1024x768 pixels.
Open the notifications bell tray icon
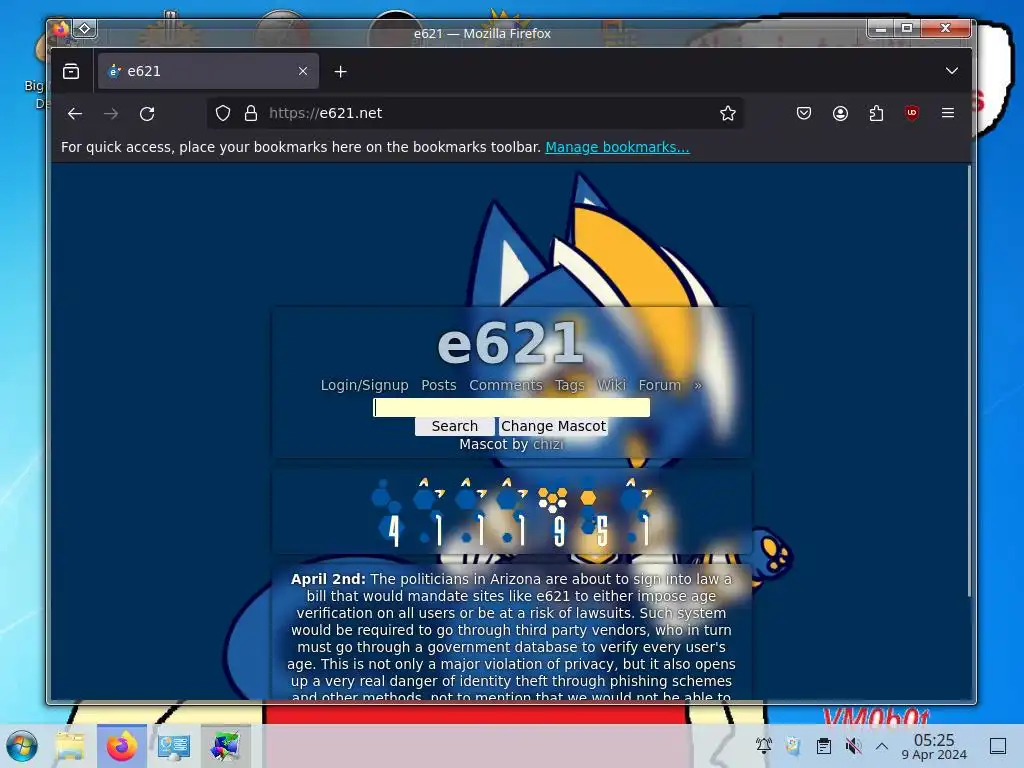pos(763,745)
